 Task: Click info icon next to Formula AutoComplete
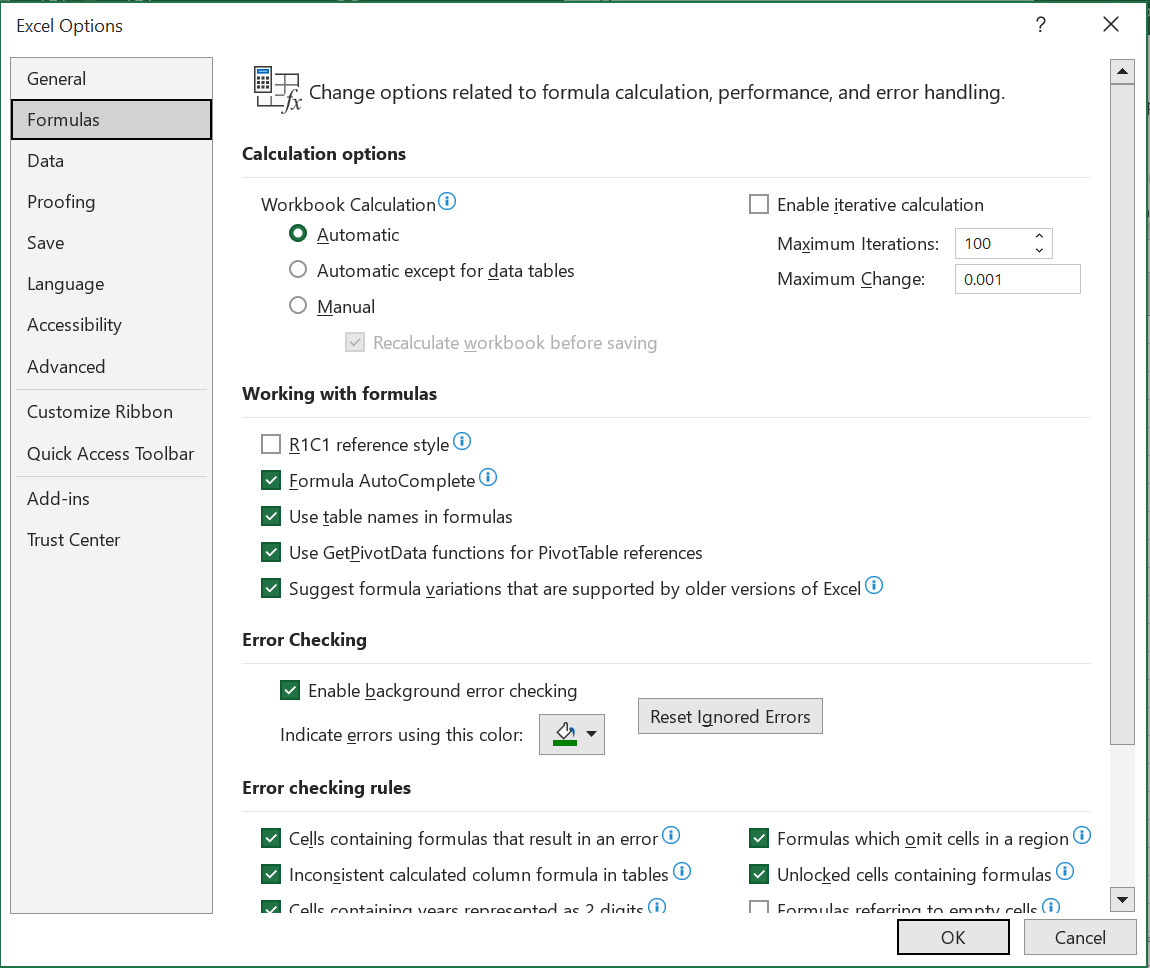click(488, 478)
